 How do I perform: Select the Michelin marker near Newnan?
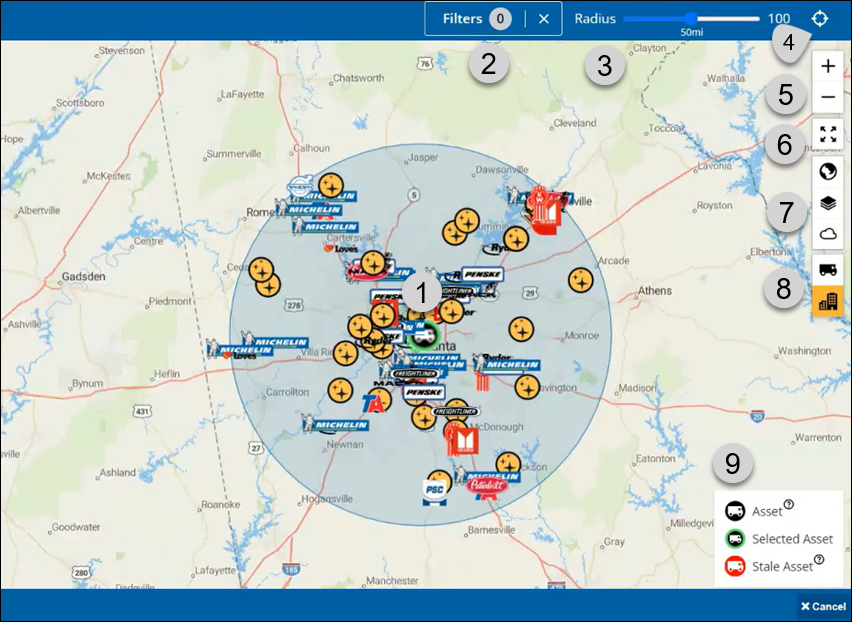click(336, 424)
